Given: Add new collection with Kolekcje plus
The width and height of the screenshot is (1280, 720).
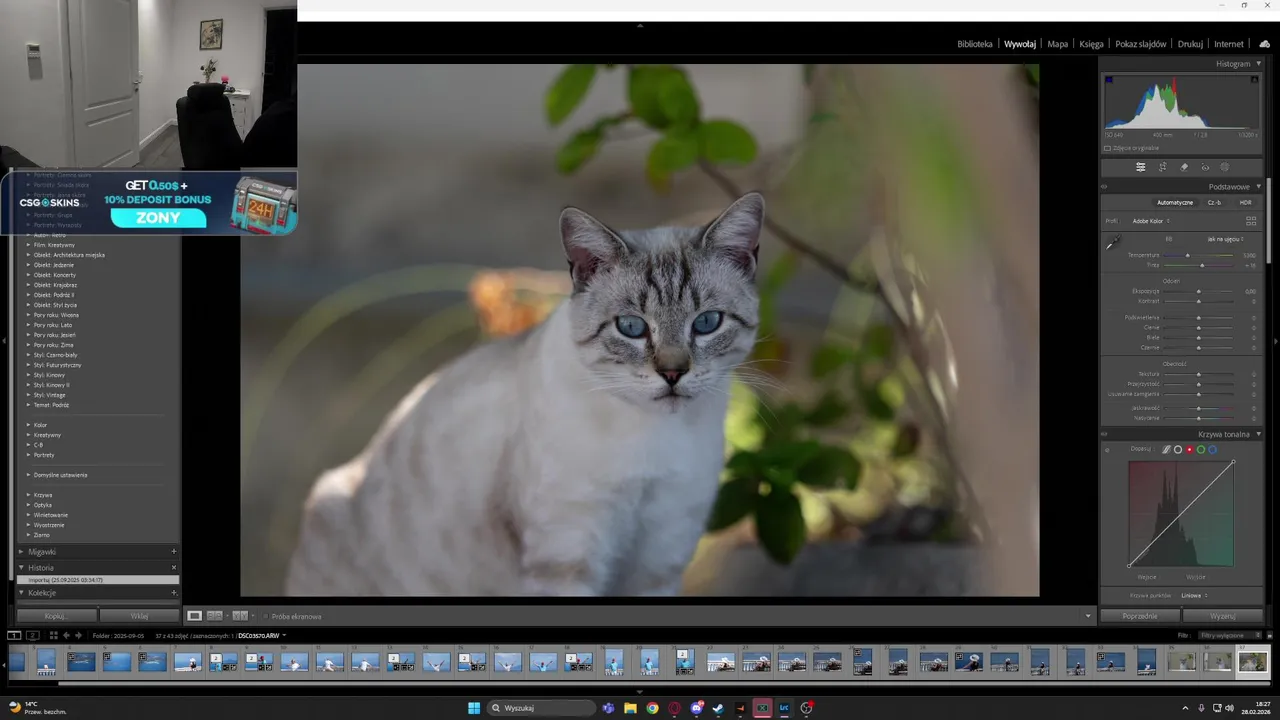Looking at the screenshot, I should click(x=173, y=593).
